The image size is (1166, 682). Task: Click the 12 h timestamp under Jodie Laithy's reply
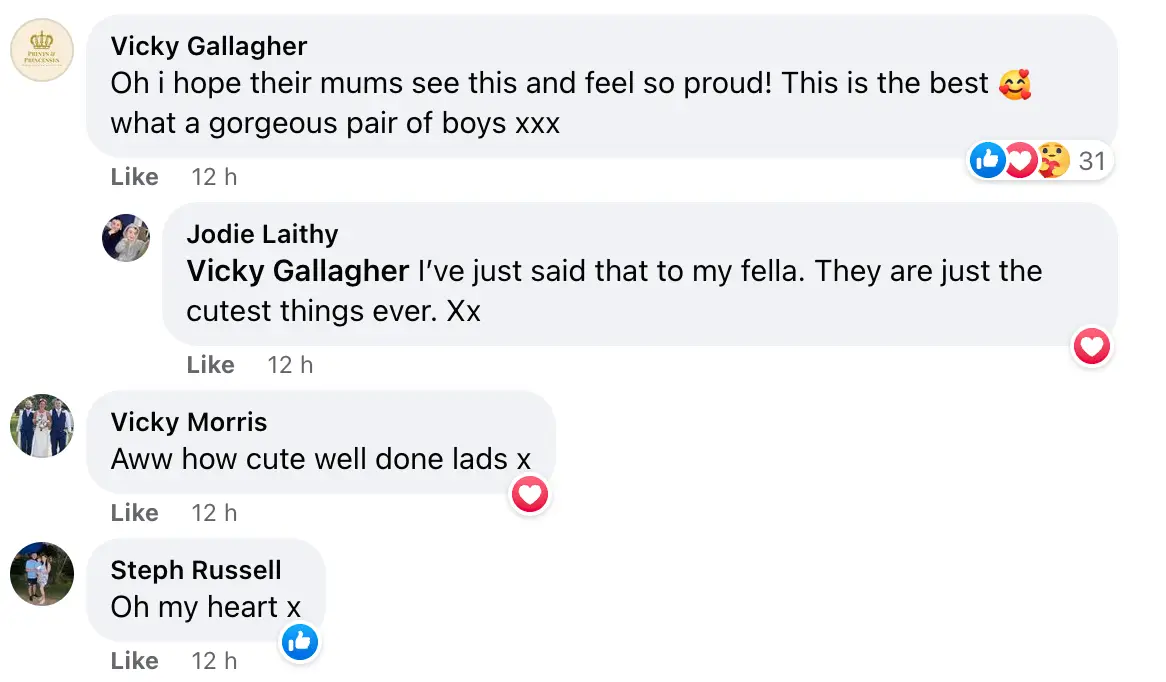290,364
